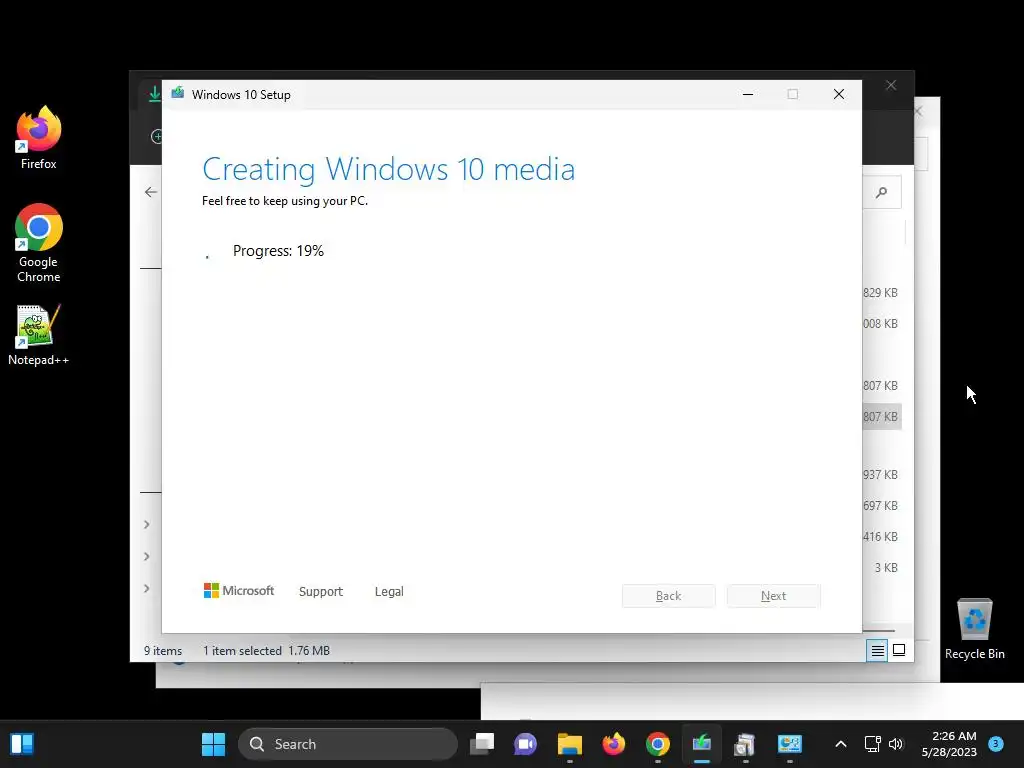This screenshot has width=1024, height=768.
Task: Select the 416 KB file in Explorer
Action: pos(880,537)
